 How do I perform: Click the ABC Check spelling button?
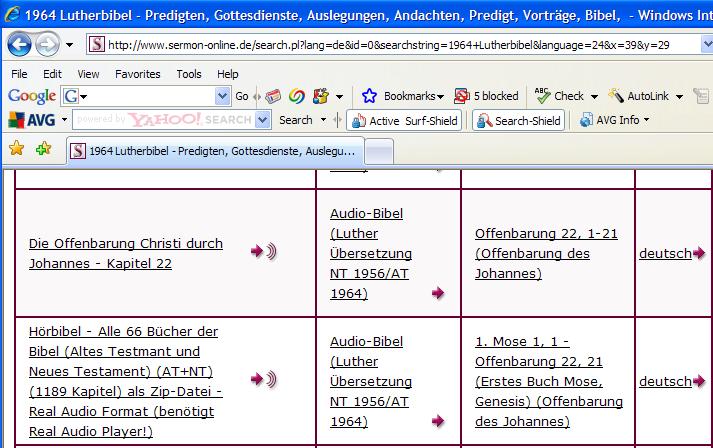pos(559,96)
